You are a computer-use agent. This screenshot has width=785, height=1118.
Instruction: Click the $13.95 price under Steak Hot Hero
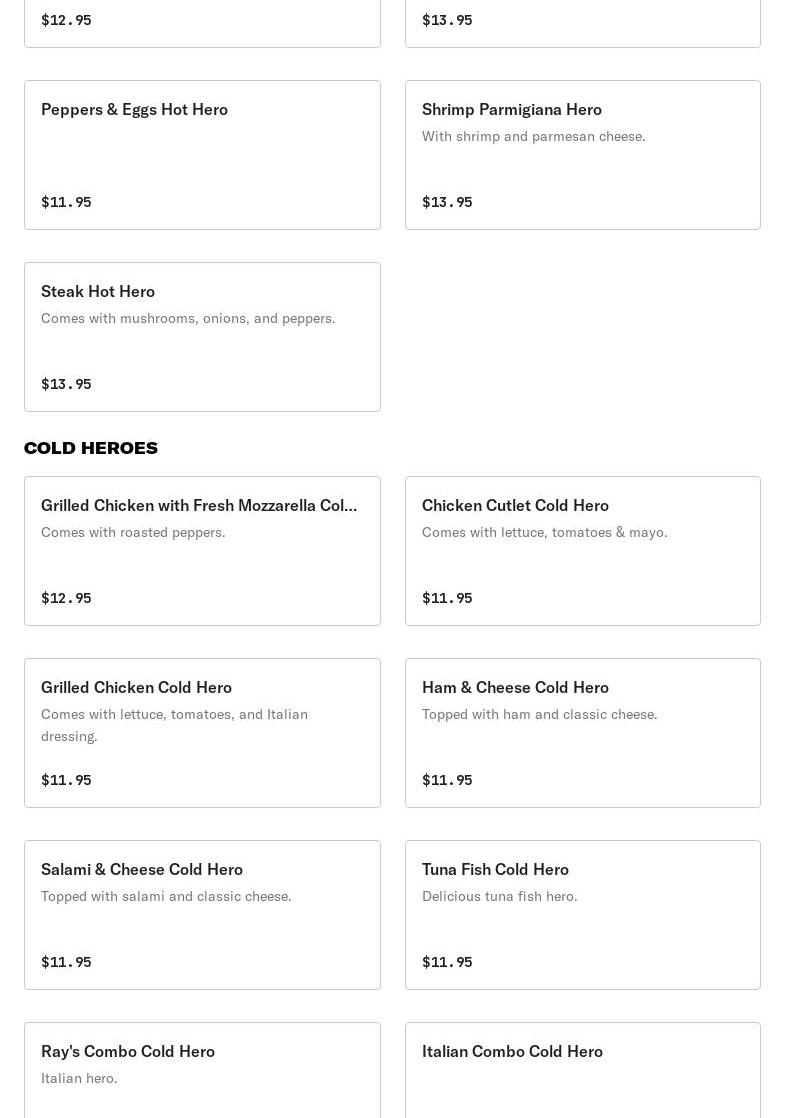[x=66, y=384]
